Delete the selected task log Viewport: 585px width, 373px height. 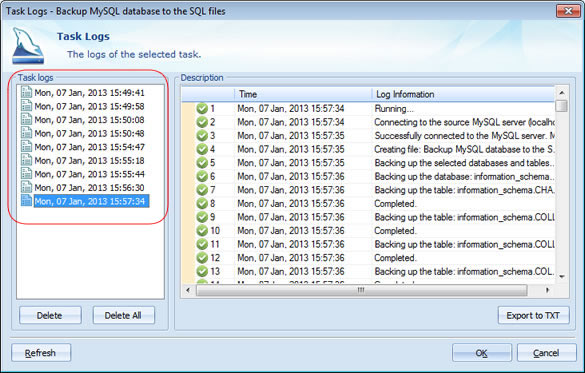50,316
